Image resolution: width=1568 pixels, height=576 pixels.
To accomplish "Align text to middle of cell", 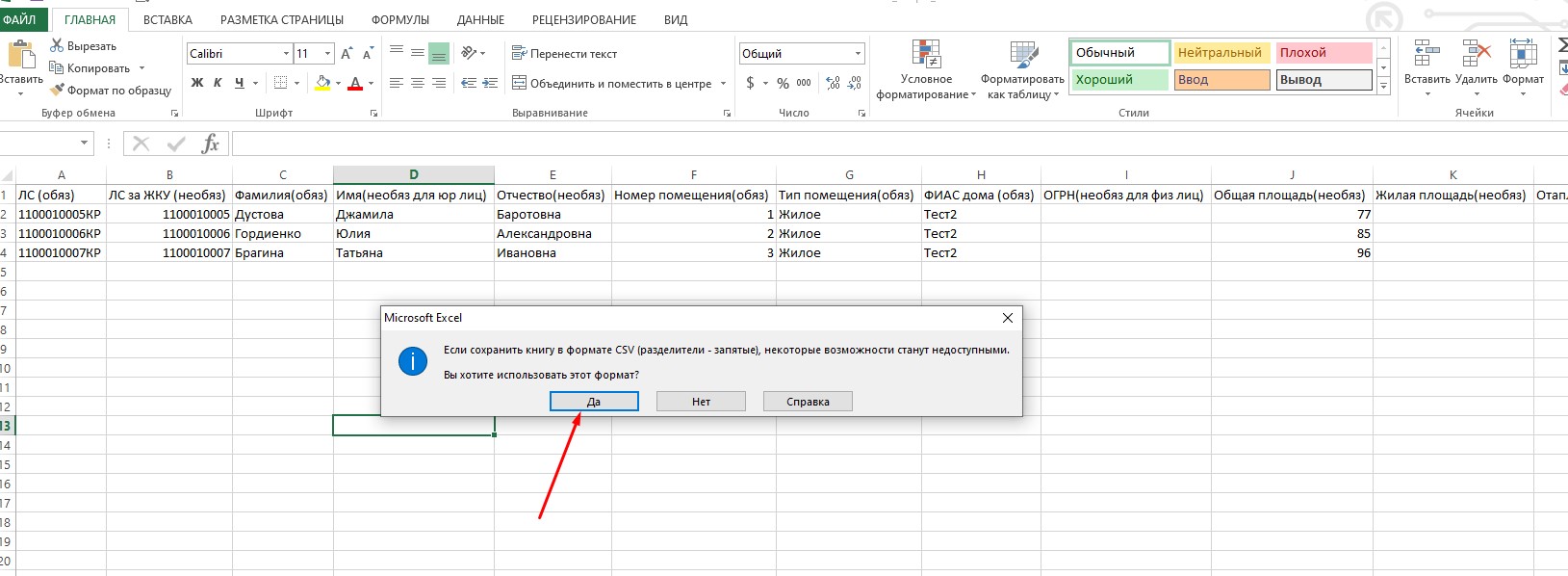I will tap(418, 53).
